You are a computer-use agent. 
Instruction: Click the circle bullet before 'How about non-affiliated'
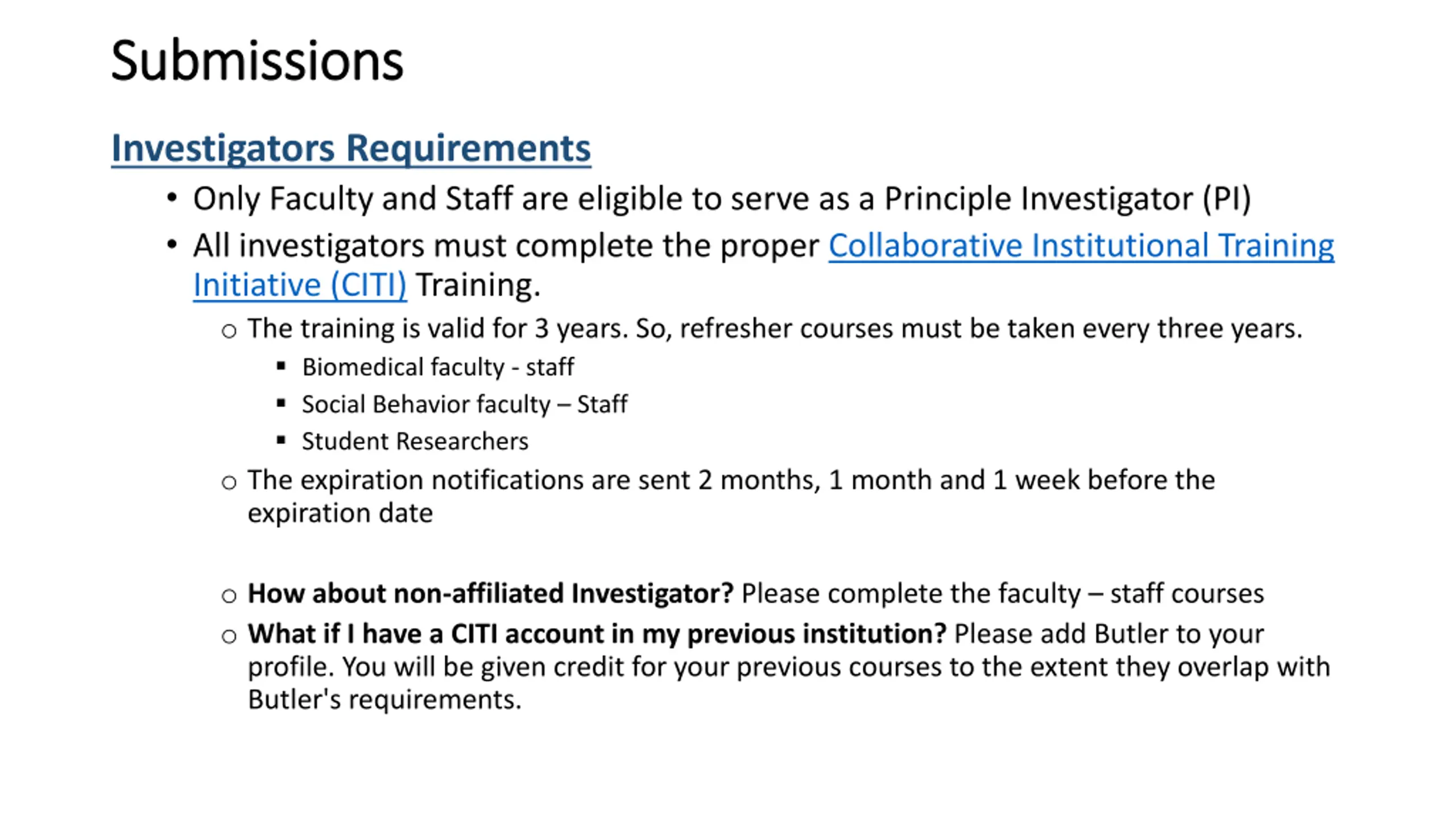pyautogui.click(x=229, y=595)
